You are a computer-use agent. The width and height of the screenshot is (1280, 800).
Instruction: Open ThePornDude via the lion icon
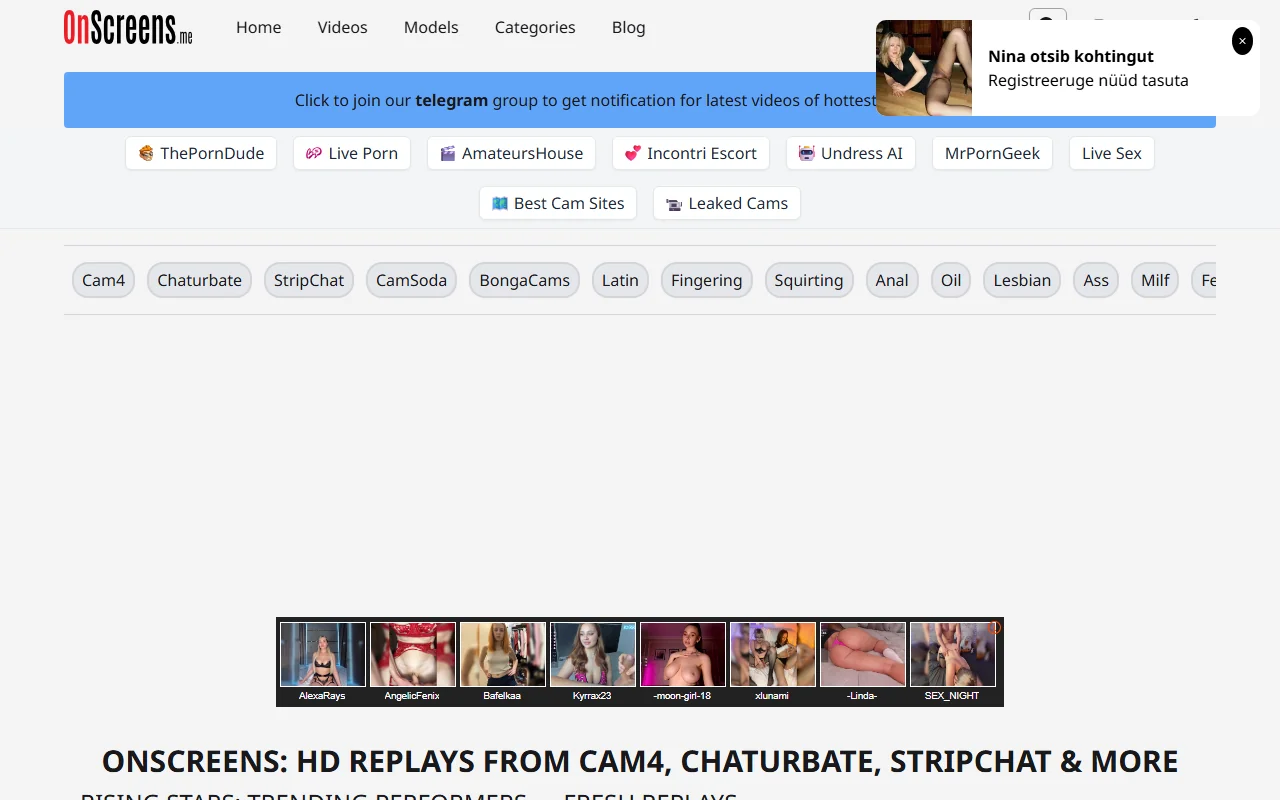click(x=146, y=153)
